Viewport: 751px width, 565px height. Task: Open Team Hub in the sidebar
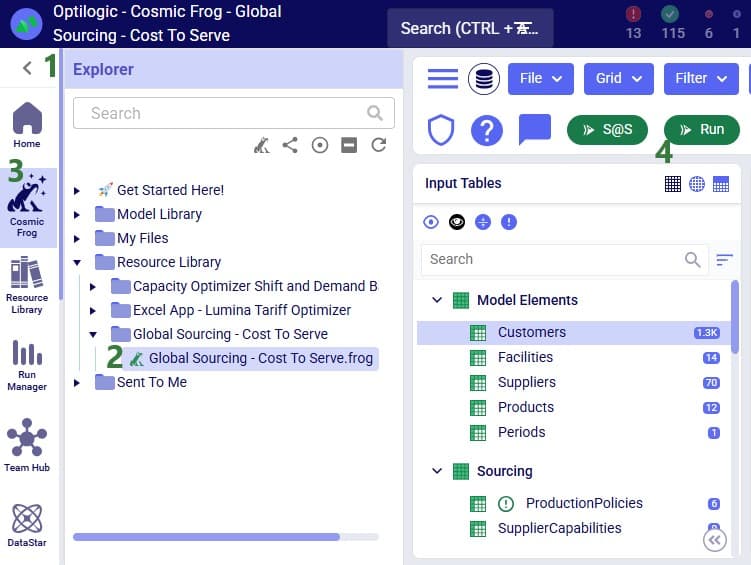27,445
